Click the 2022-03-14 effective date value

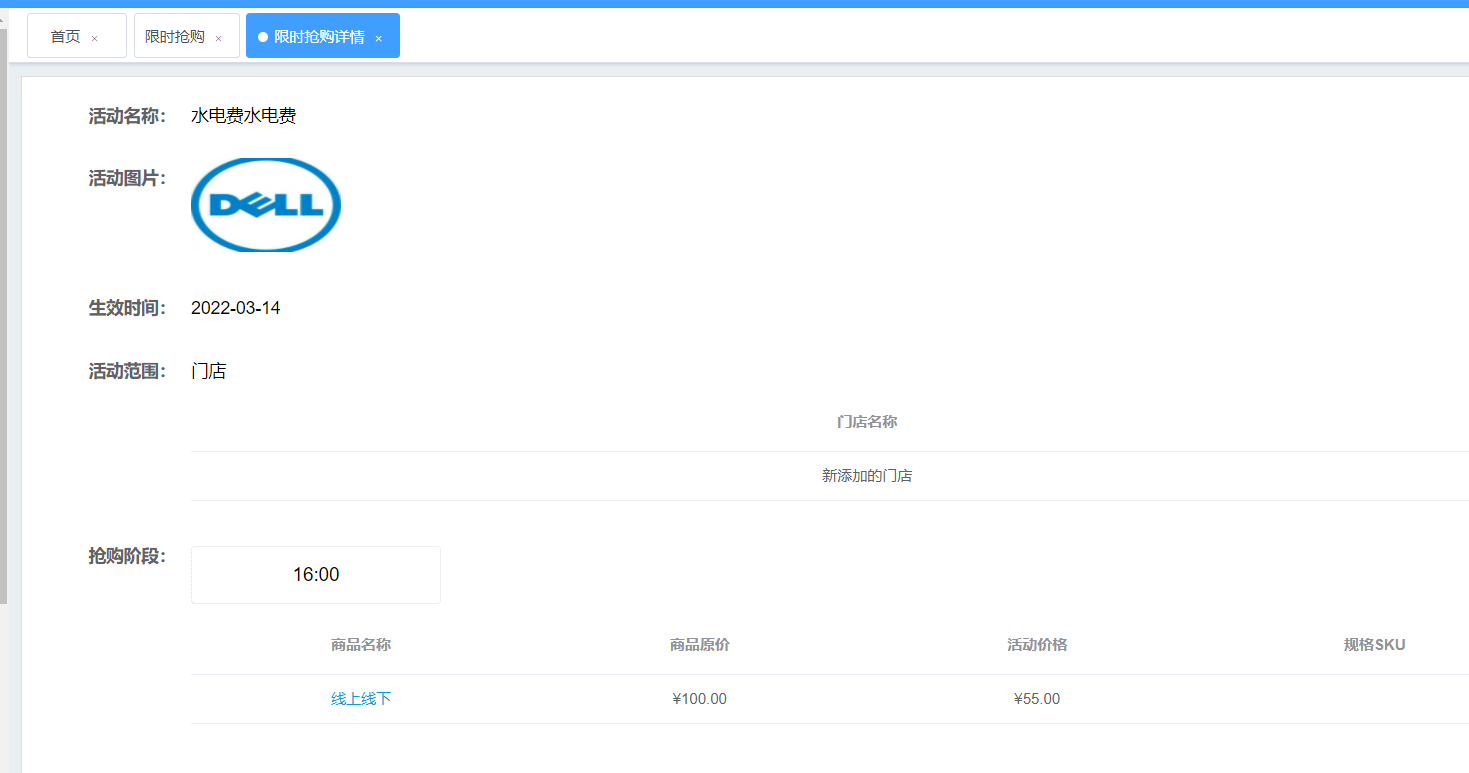click(x=236, y=308)
